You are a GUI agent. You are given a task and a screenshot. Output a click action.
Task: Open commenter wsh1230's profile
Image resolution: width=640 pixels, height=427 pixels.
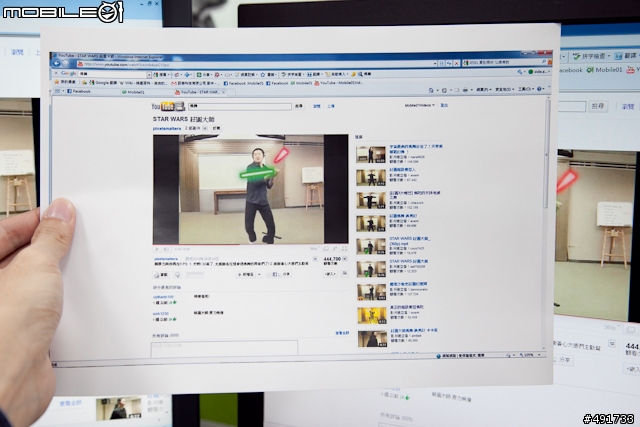click(x=160, y=314)
